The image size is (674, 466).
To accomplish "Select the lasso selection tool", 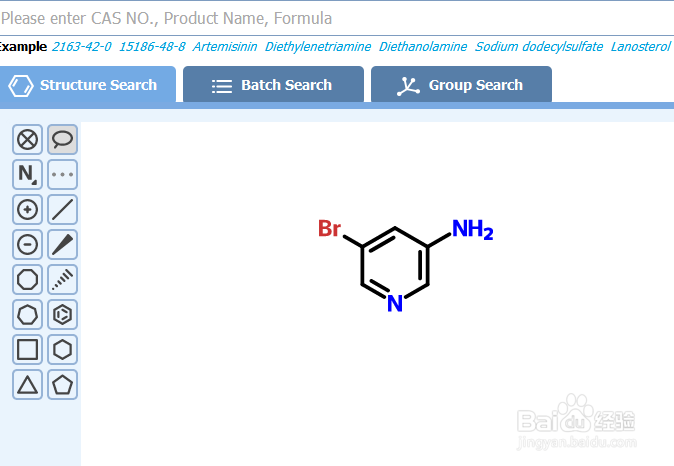I will 62,140.
